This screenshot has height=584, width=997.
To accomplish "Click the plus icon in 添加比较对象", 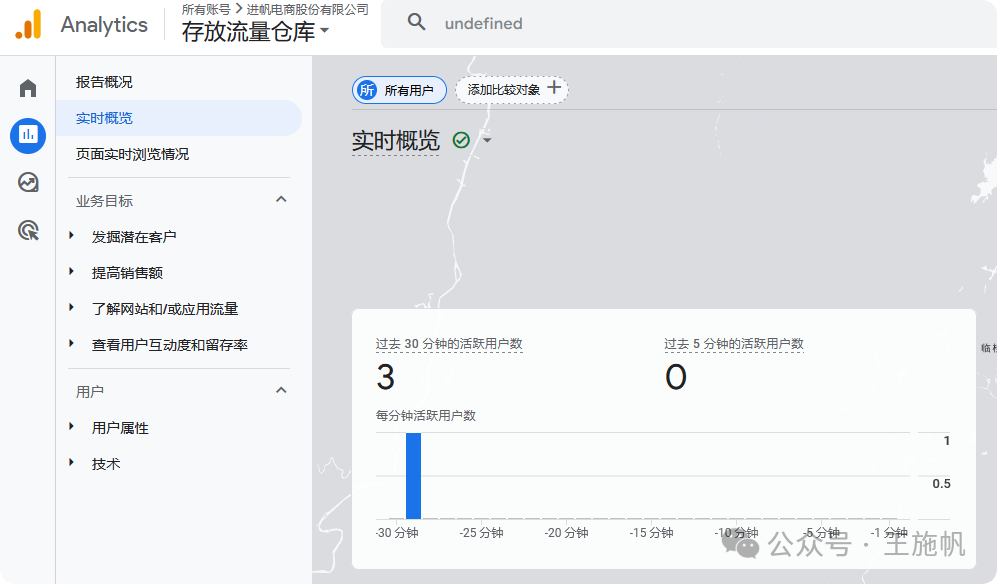I will (x=554, y=88).
